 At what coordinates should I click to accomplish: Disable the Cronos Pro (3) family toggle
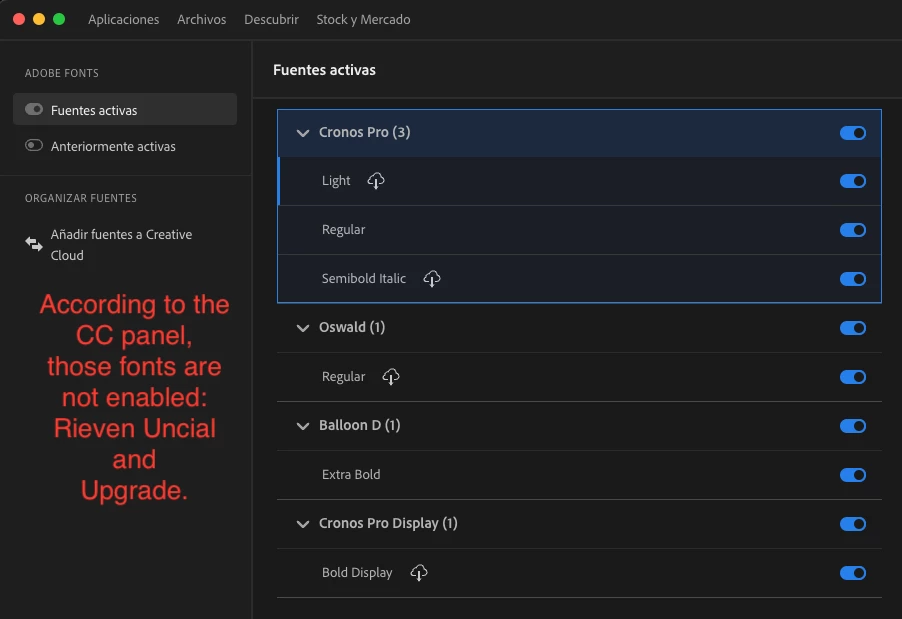853,133
